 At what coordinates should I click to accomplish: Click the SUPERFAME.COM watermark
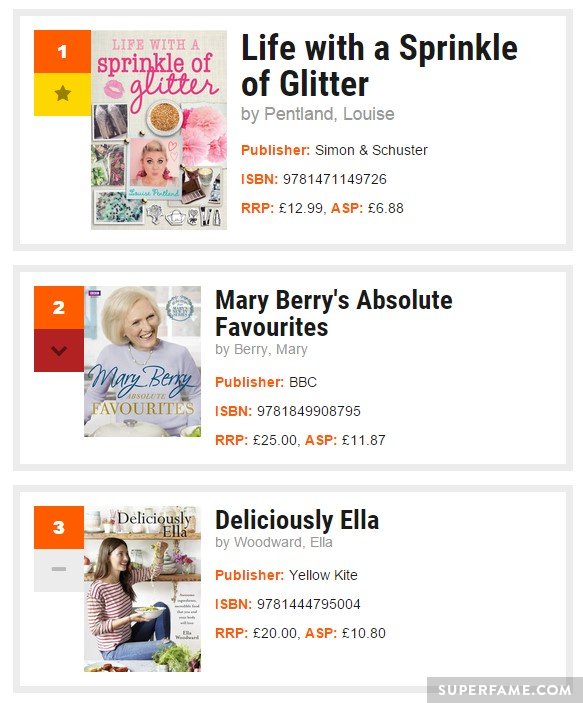[504, 690]
